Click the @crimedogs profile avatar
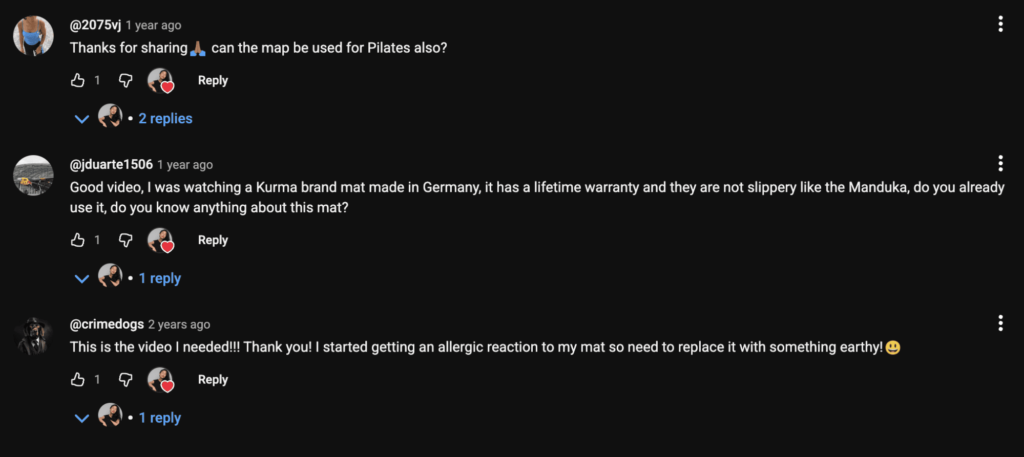The width and height of the screenshot is (1024, 457). pyautogui.click(x=32, y=335)
